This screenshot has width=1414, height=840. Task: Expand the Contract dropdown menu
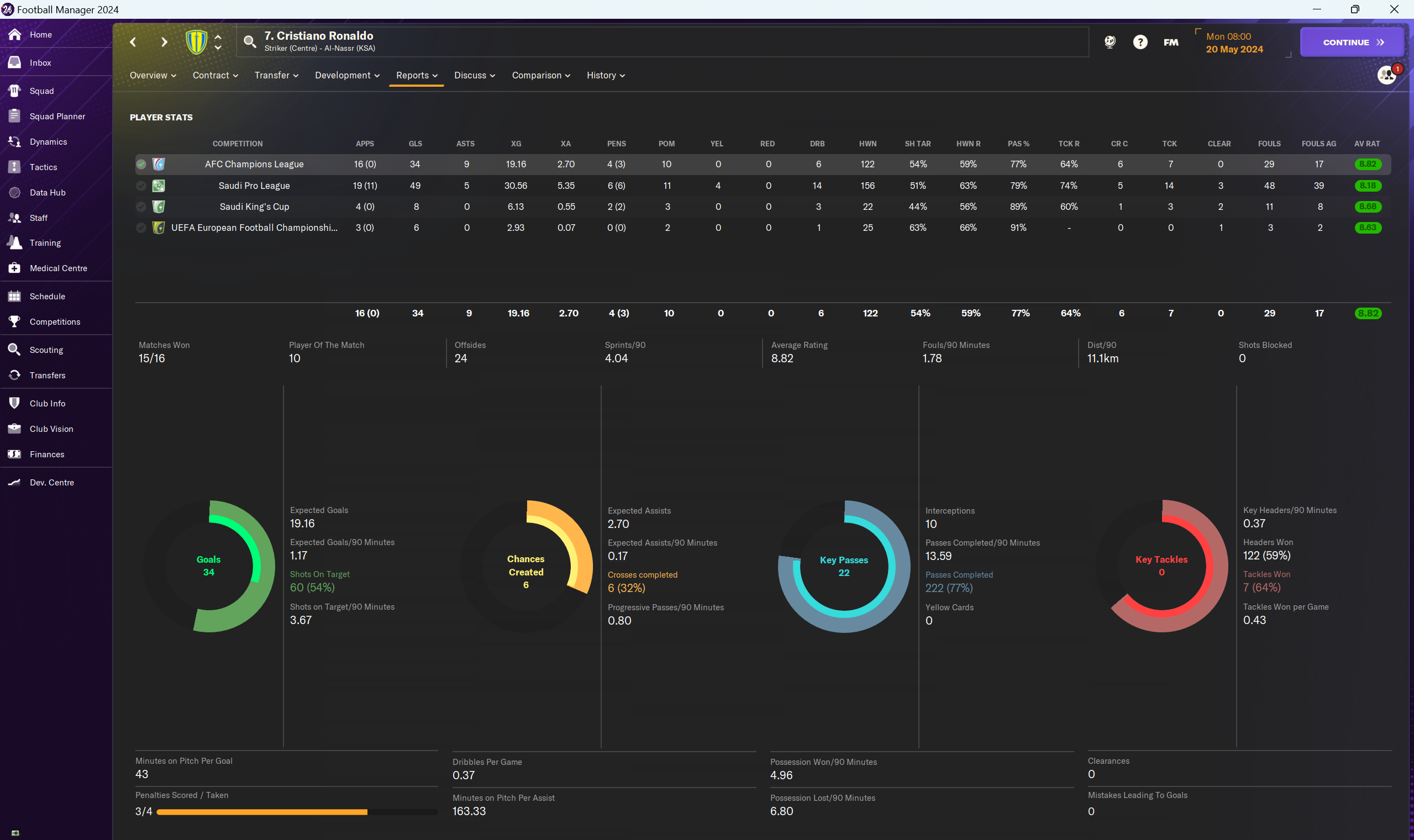click(x=215, y=75)
